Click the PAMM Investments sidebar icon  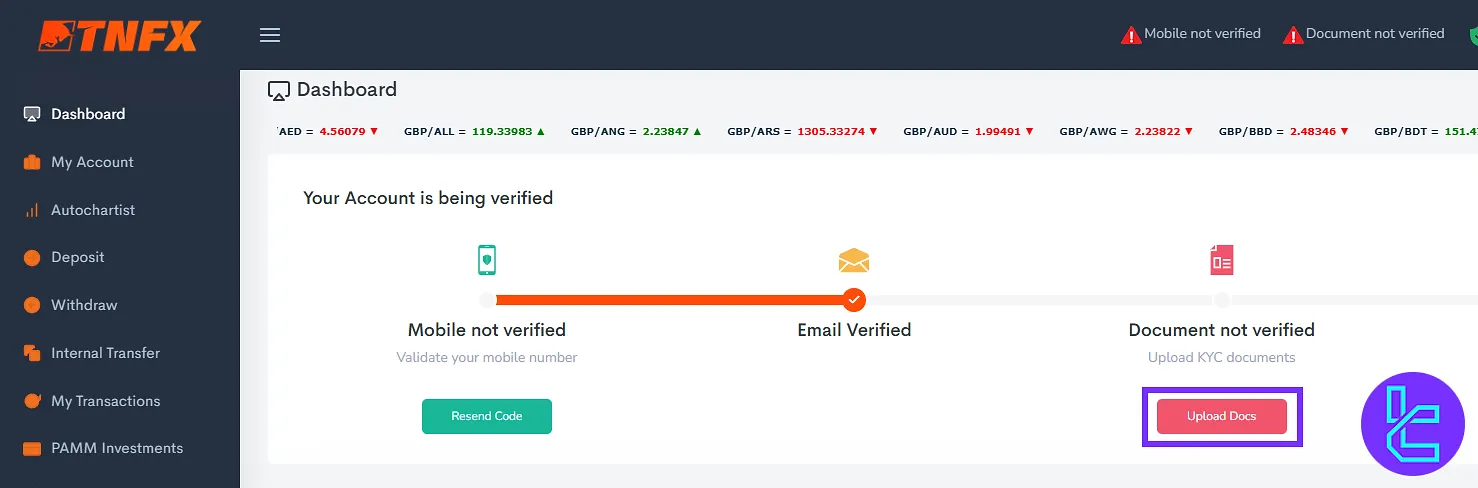(32, 448)
